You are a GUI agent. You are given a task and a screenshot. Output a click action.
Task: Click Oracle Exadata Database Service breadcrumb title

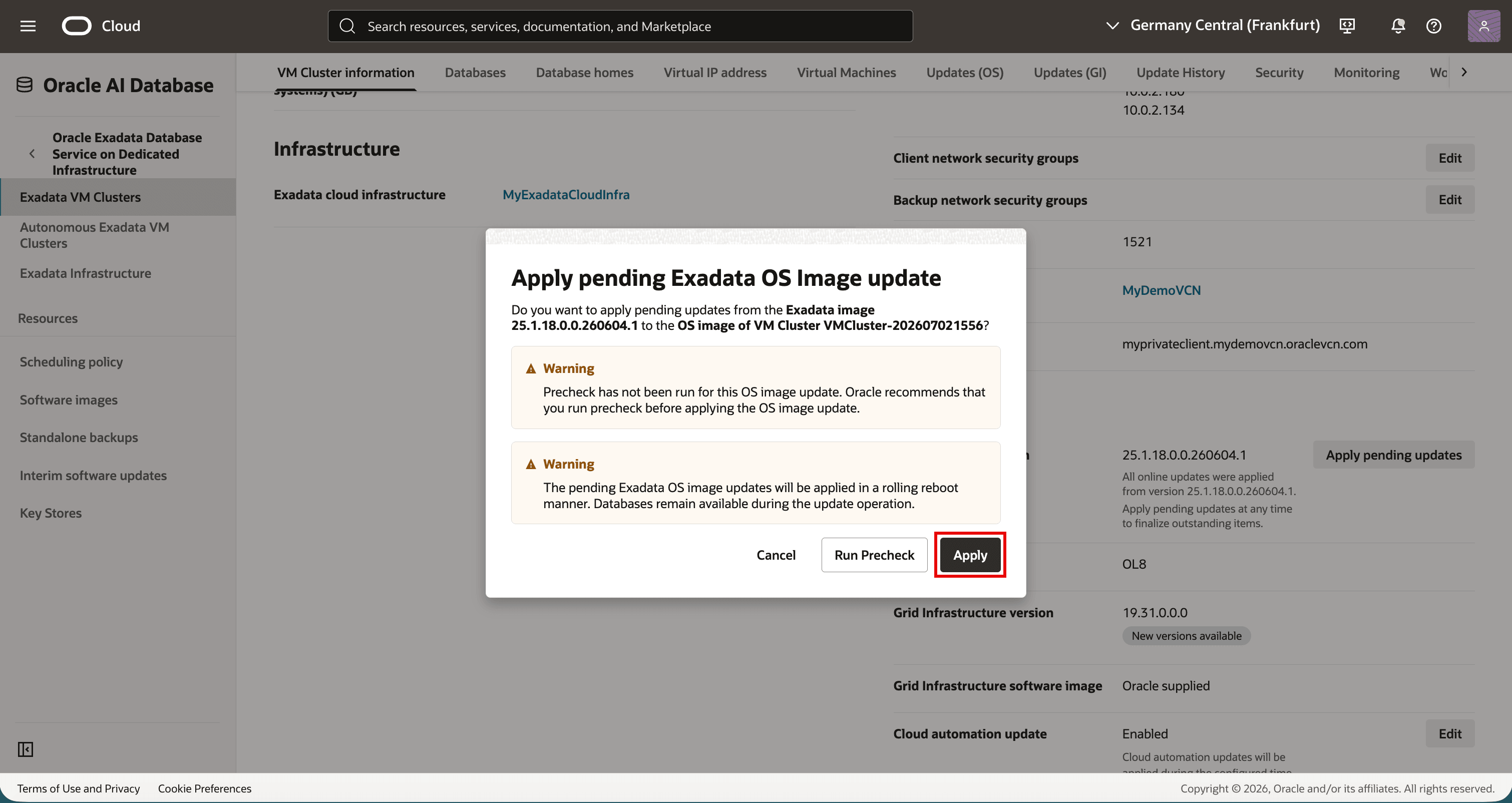[x=127, y=154]
